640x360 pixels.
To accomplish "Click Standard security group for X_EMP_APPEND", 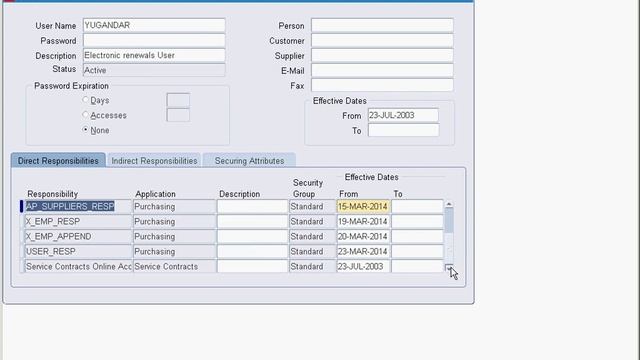I will pyautogui.click(x=313, y=237).
